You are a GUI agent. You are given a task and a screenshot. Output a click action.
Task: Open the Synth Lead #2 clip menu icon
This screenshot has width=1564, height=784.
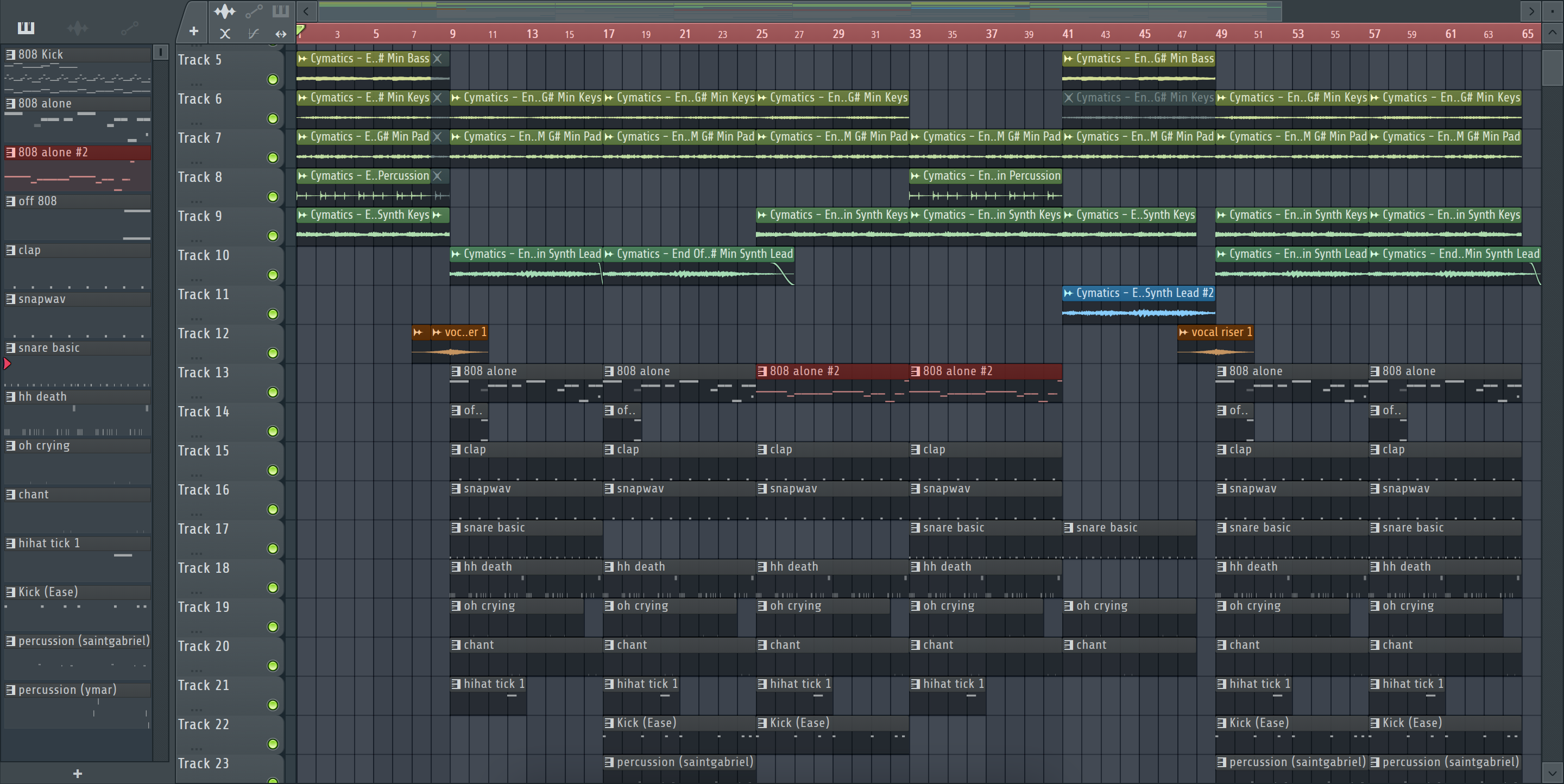[x=1069, y=293]
